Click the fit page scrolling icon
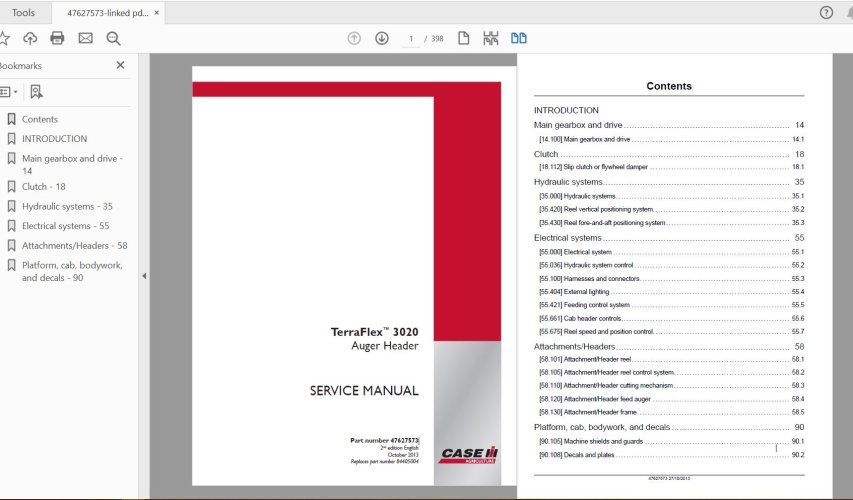This screenshot has height=500, width=853. click(491, 38)
